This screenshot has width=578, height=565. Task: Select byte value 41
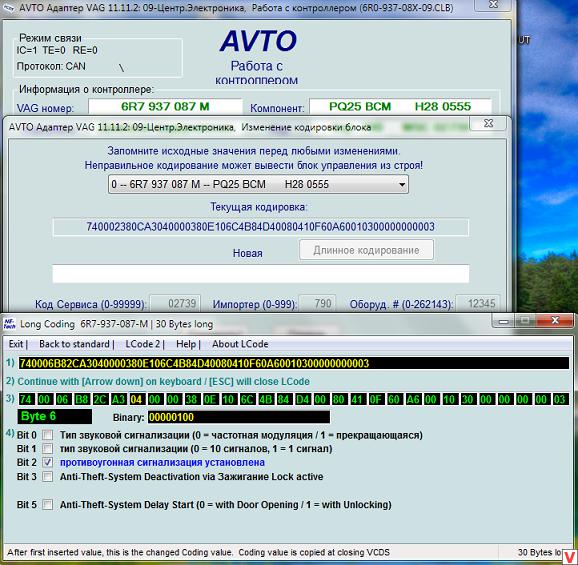coord(357,399)
